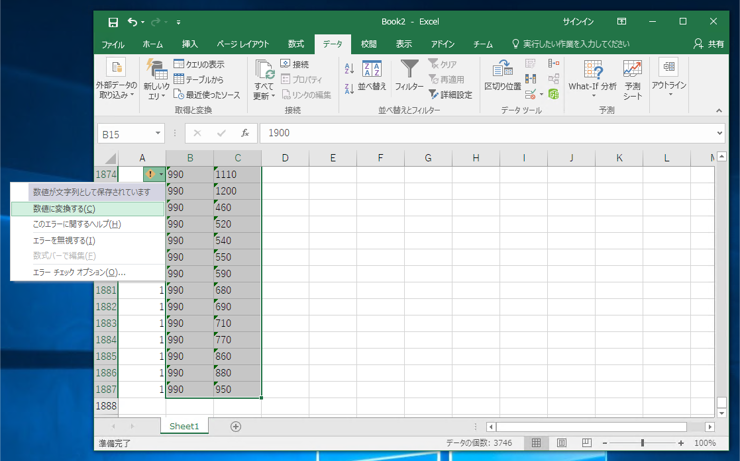Choose 数値に変換する from error menu
The width and height of the screenshot is (740, 461).
[64, 209]
